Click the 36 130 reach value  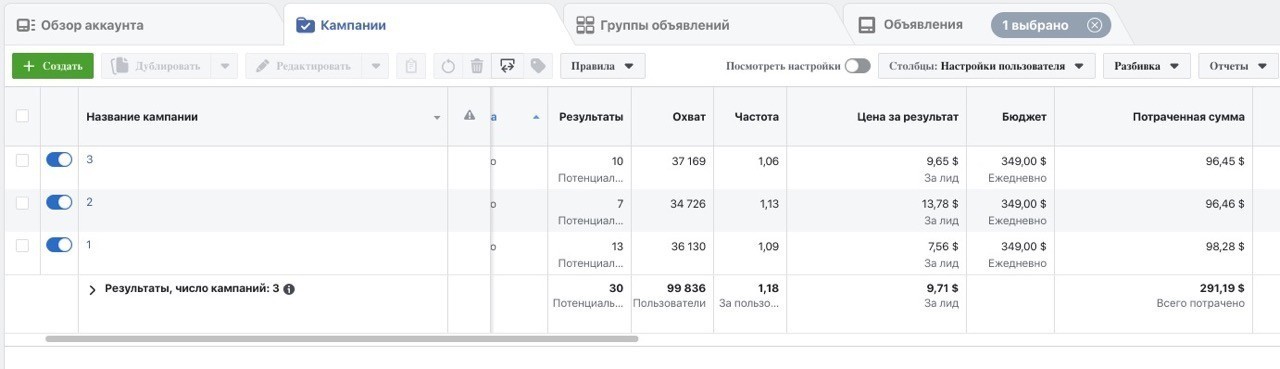tap(687, 247)
